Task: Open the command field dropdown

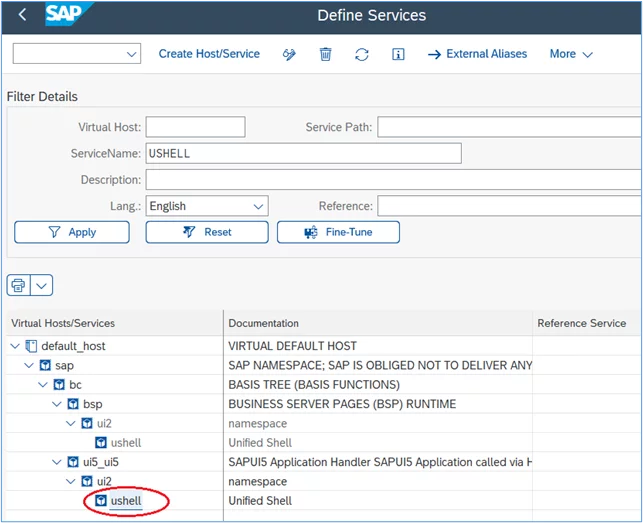Action: tap(131, 54)
